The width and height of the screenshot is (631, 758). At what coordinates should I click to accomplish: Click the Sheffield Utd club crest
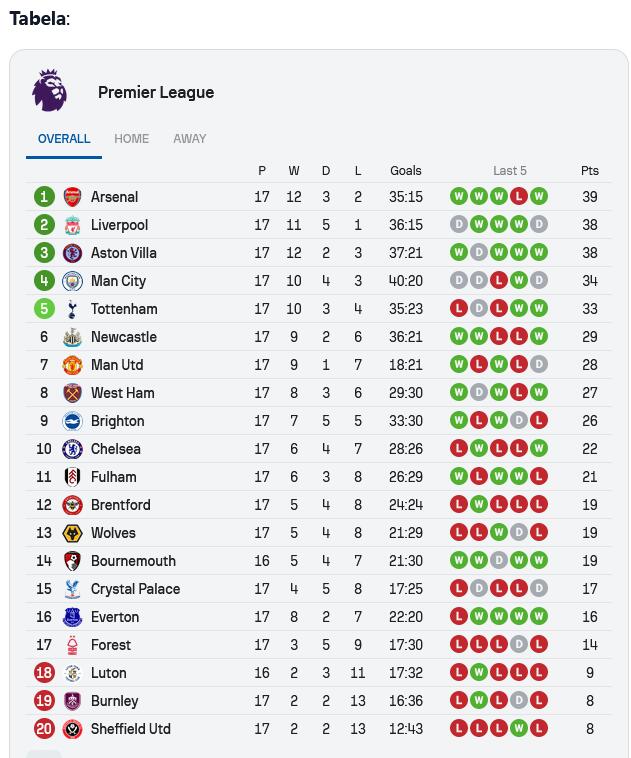click(x=73, y=729)
